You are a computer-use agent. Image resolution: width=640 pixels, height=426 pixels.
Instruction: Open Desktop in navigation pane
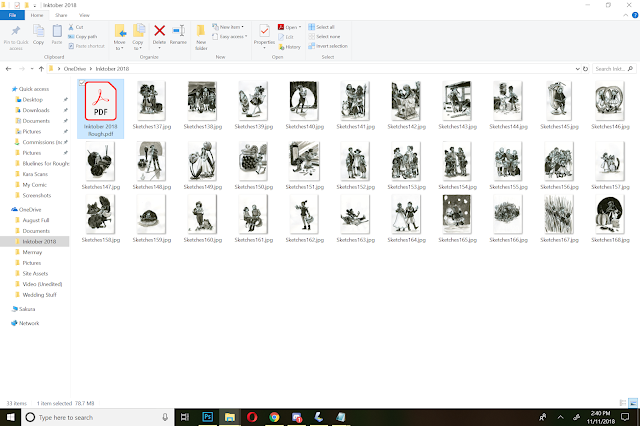click(x=32, y=100)
